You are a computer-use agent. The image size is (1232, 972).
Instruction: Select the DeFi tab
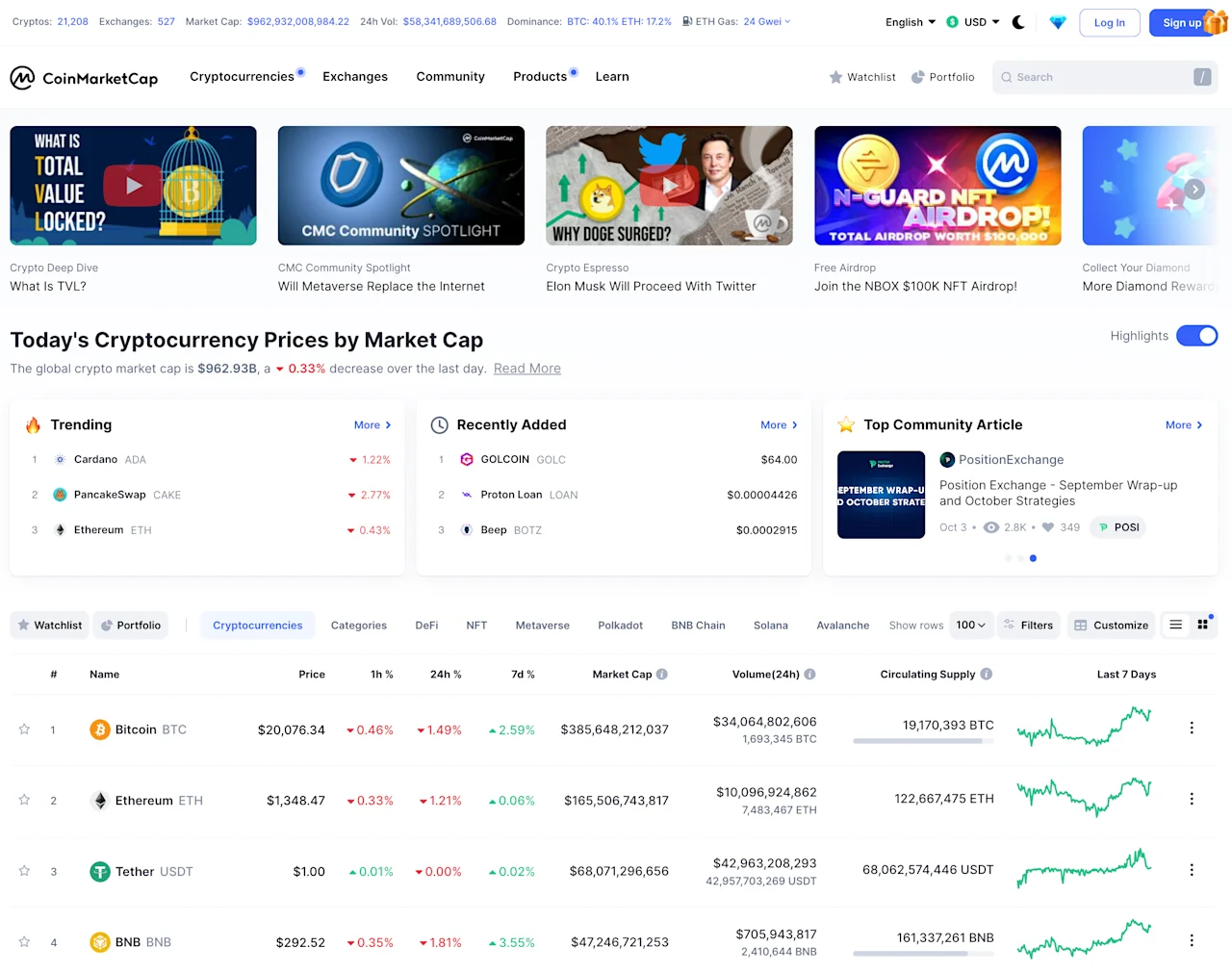click(x=426, y=626)
